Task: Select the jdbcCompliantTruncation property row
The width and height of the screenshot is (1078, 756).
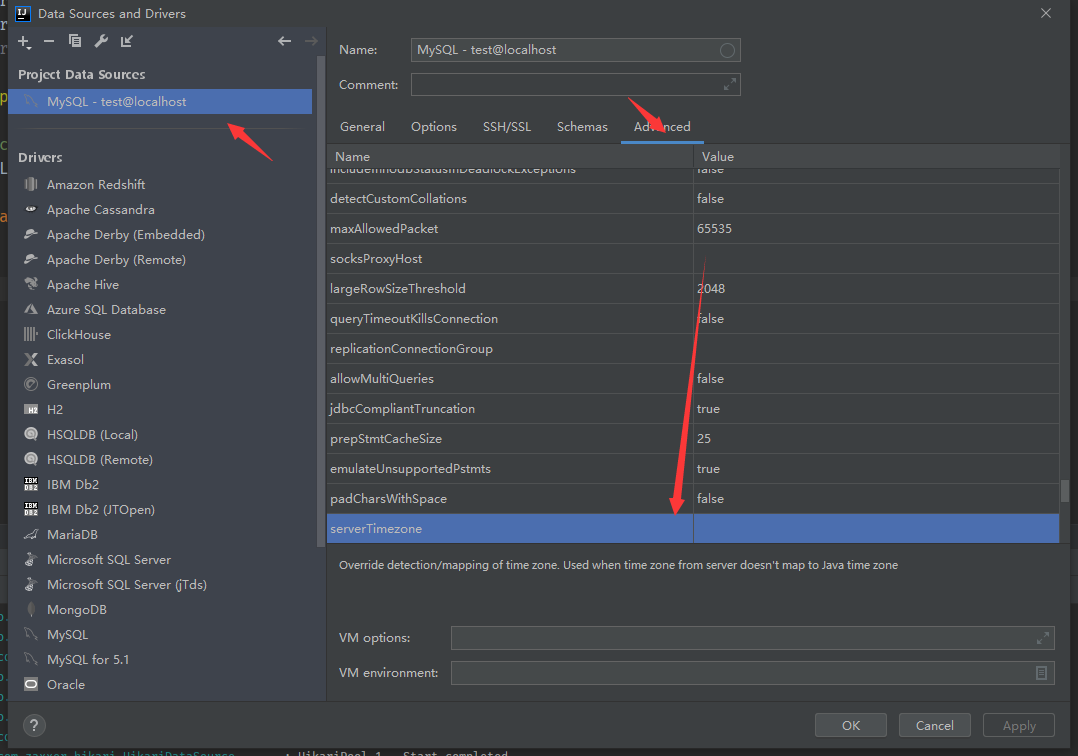Action: pos(693,409)
